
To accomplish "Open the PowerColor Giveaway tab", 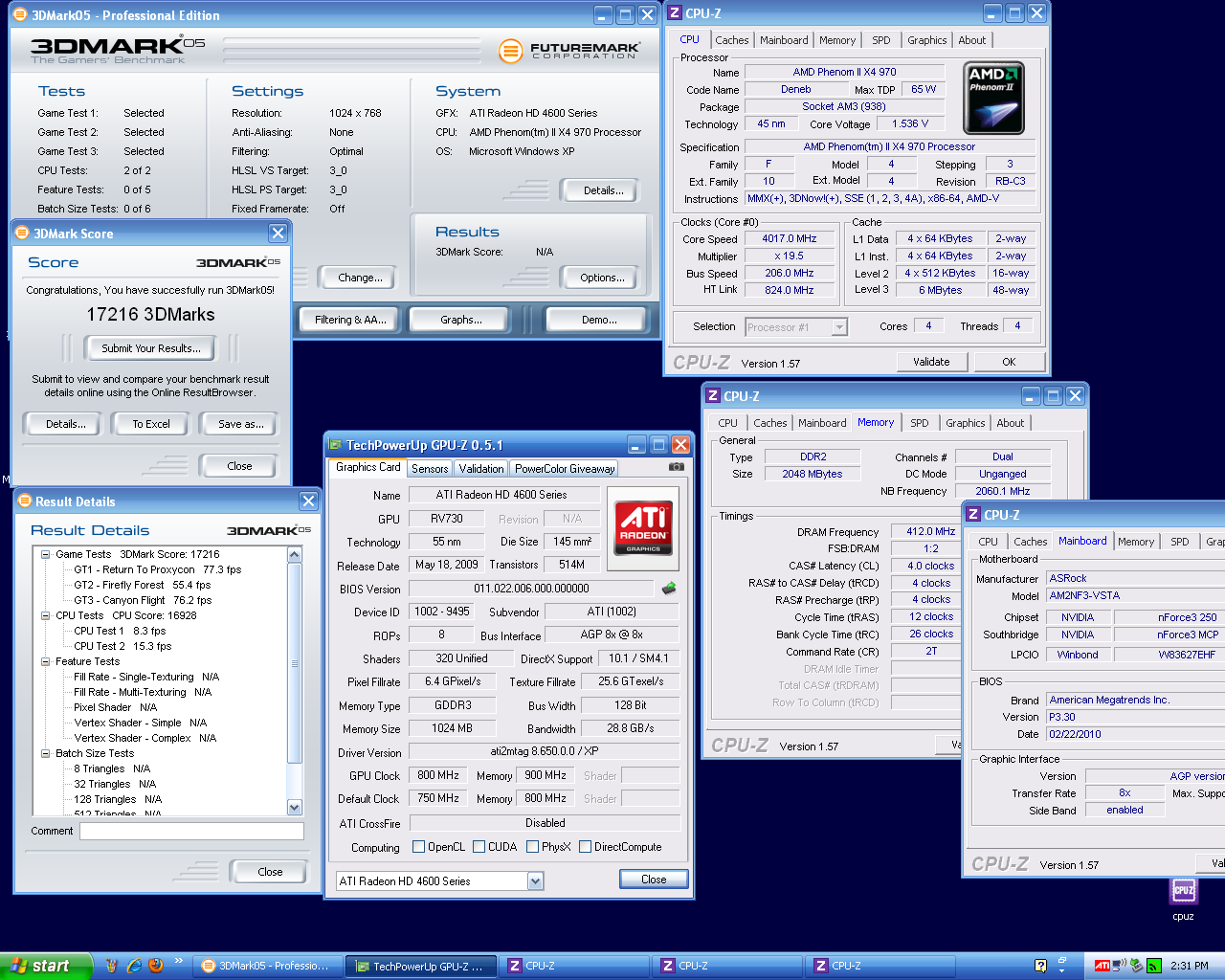I will pos(564,469).
